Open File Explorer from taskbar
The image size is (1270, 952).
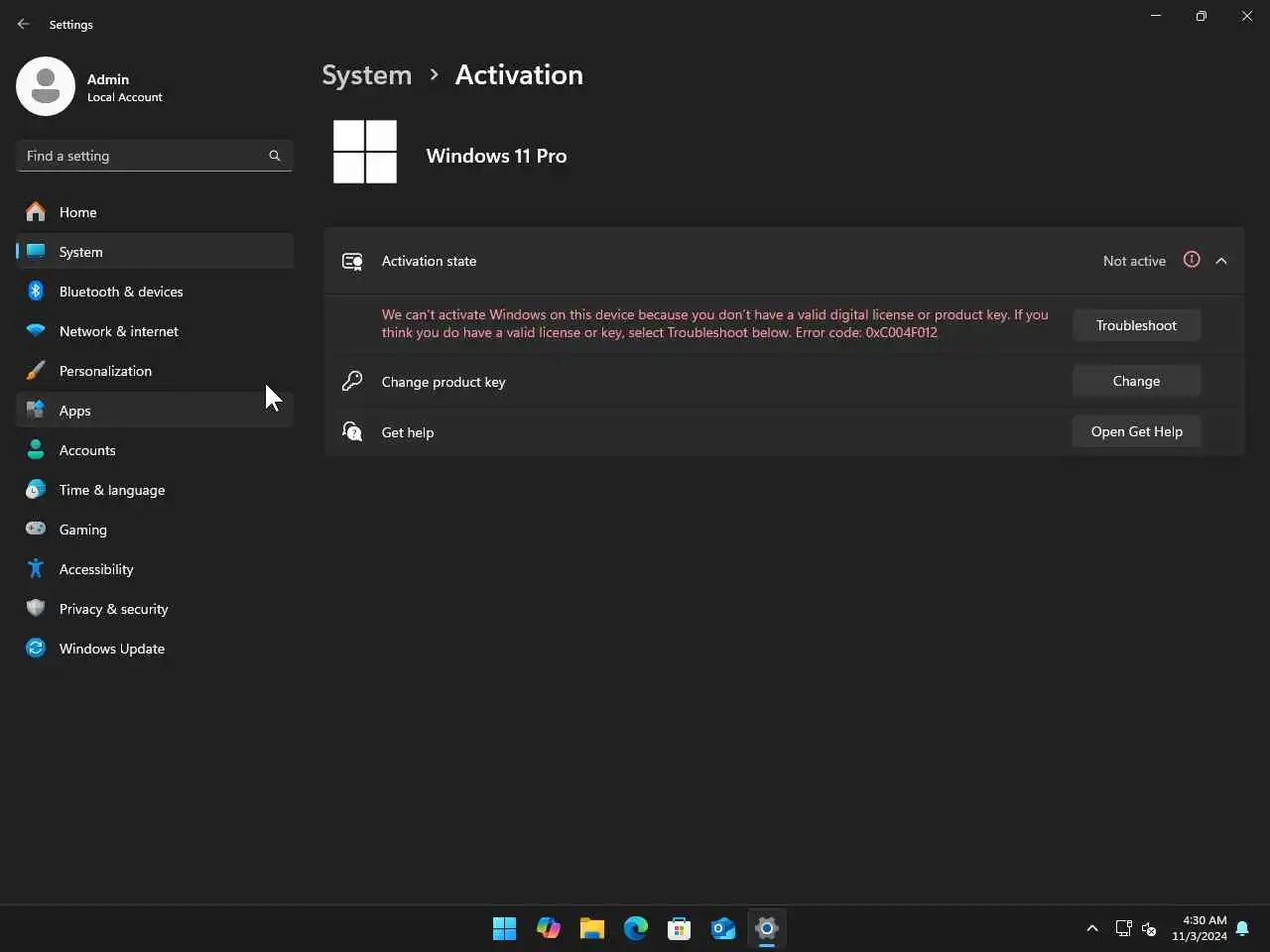(592, 928)
